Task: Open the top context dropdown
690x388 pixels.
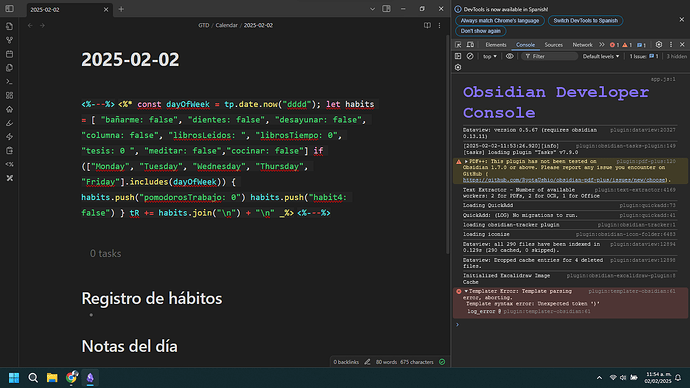Action: pos(489,56)
